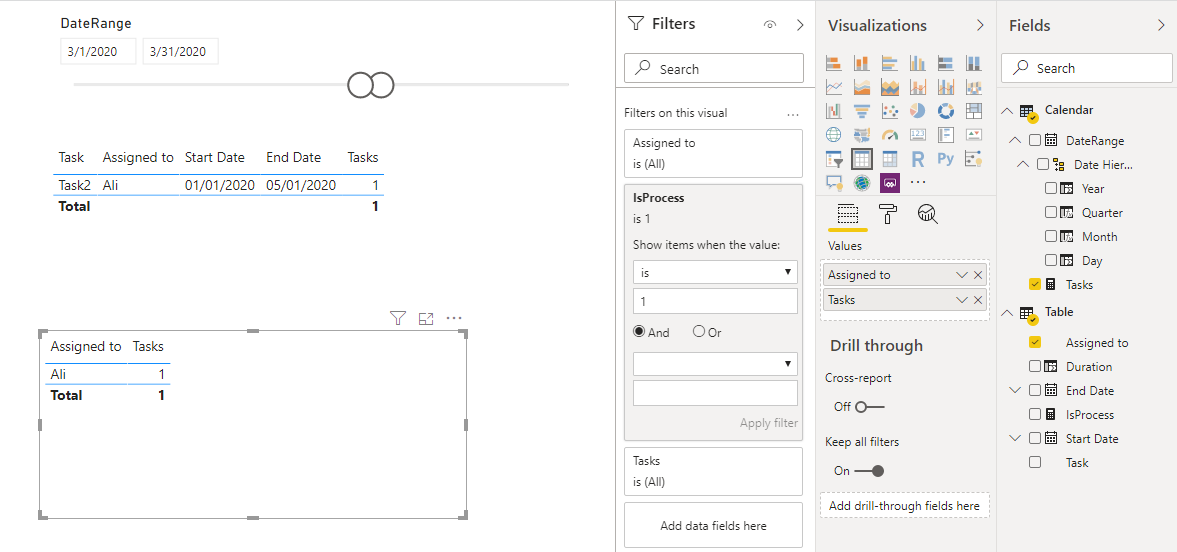Select the filled map visualization

point(862,135)
